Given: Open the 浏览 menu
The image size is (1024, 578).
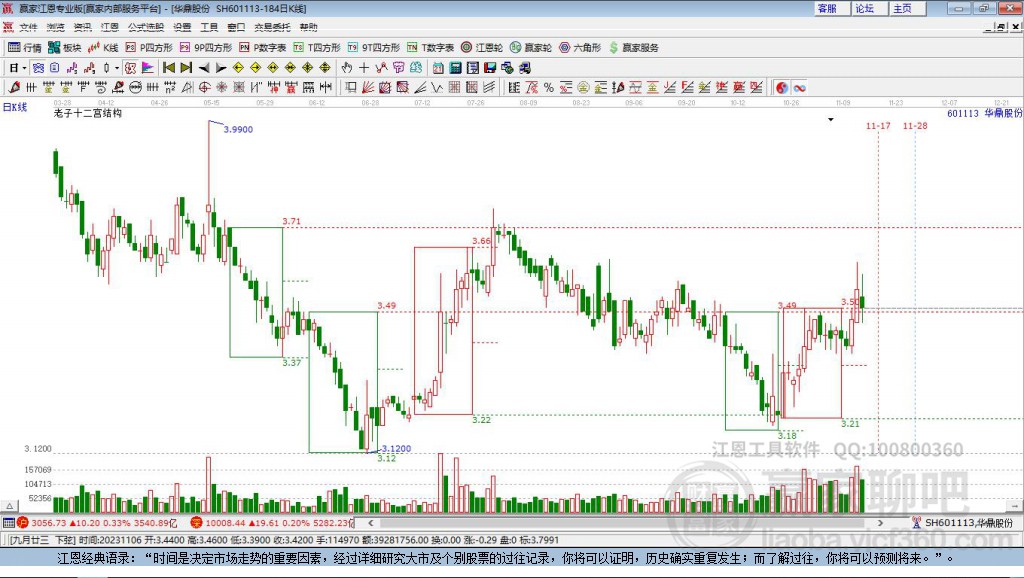Looking at the screenshot, I should coord(56,27).
